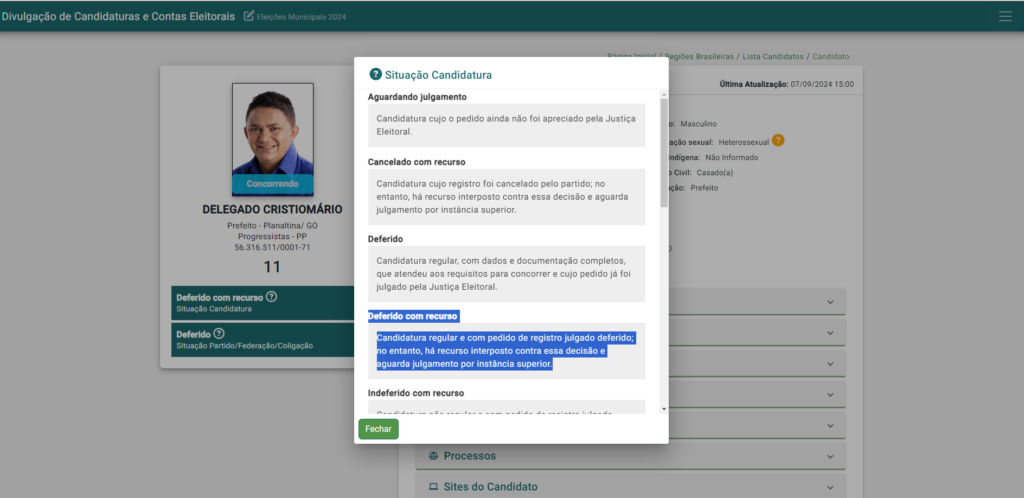Click Divulgação de Candidaturas e Contas Eleitorais title
The image size is (1024, 498).
point(118,16)
